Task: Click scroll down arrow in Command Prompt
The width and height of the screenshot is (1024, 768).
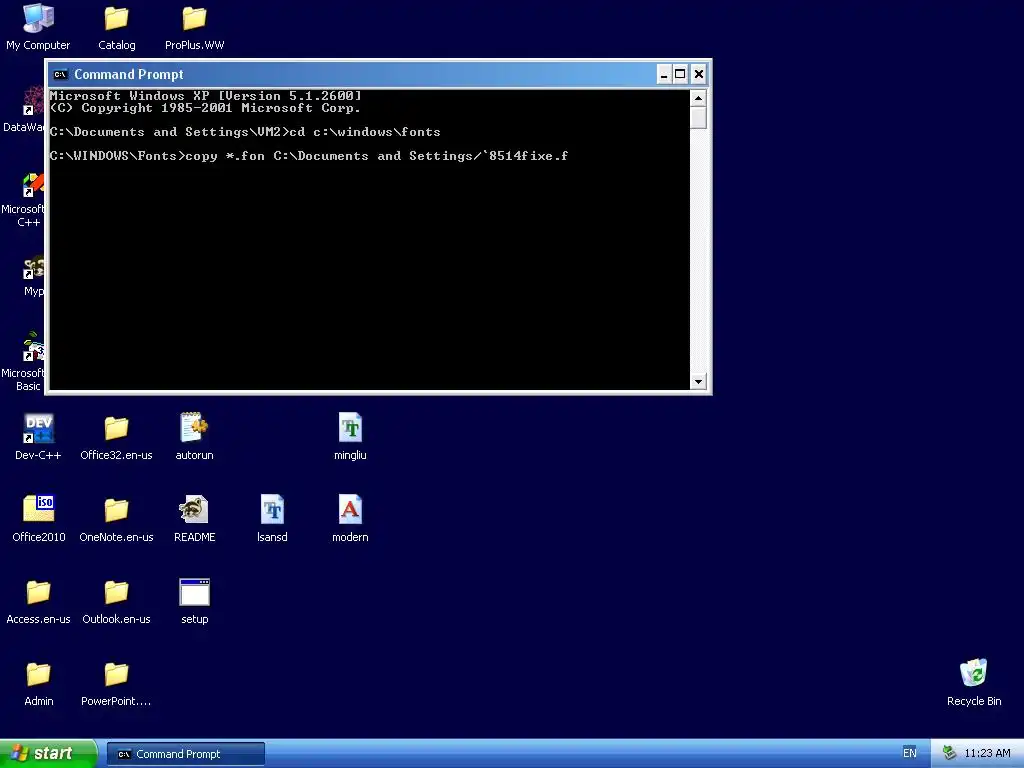Action: [x=698, y=381]
